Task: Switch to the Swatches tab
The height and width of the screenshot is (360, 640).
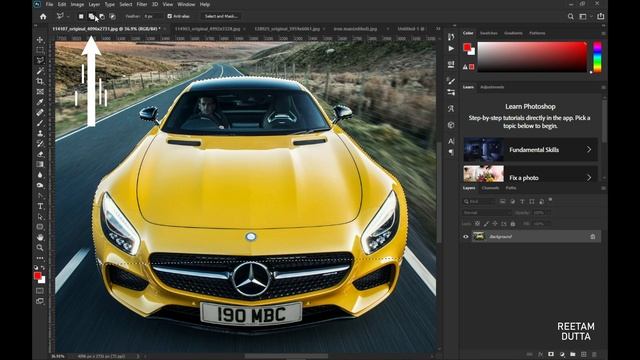Action: pyautogui.click(x=489, y=33)
